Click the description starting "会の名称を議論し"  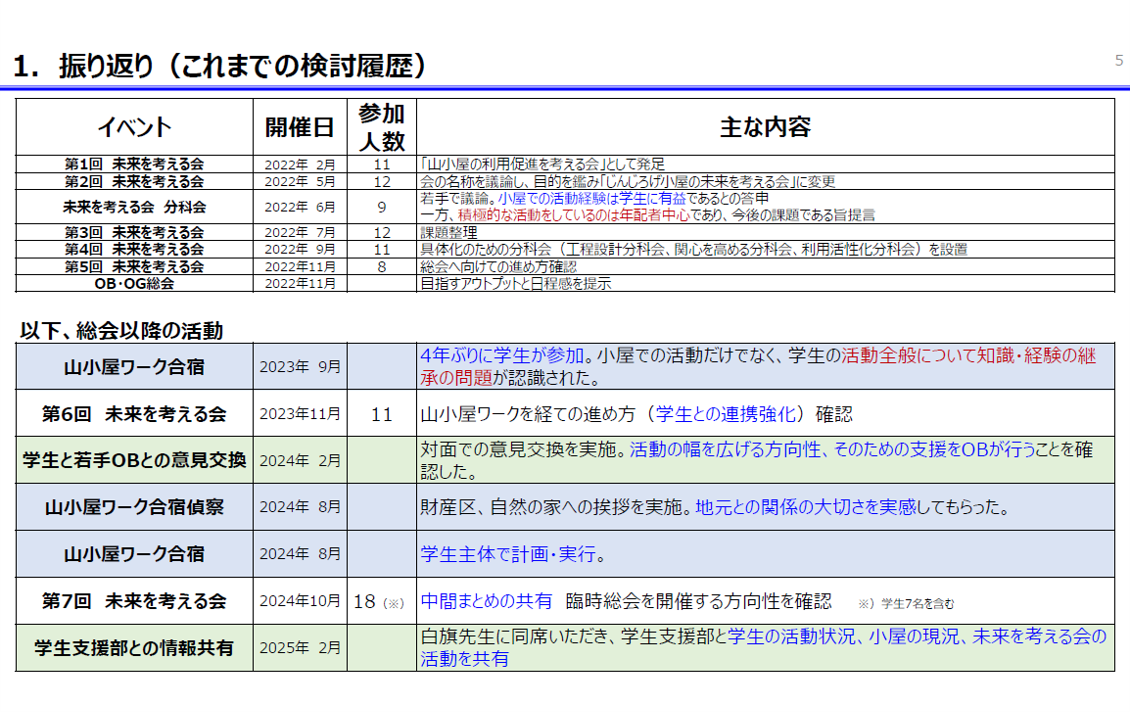(x=628, y=182)
